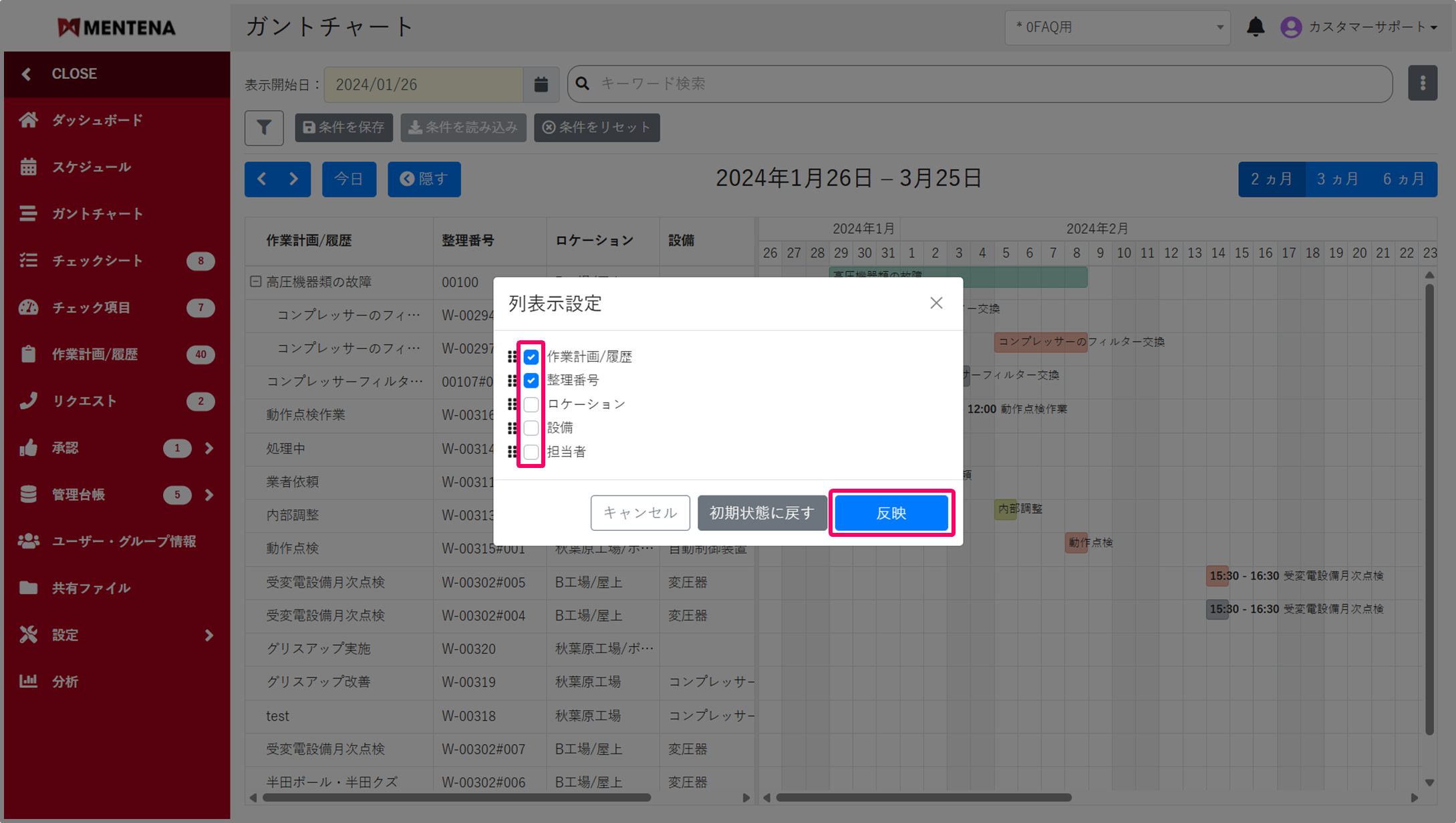Viewport: 1456px width, 823px height.
Task: Click the filter funnel icon button
Action: tap(264, 128)
